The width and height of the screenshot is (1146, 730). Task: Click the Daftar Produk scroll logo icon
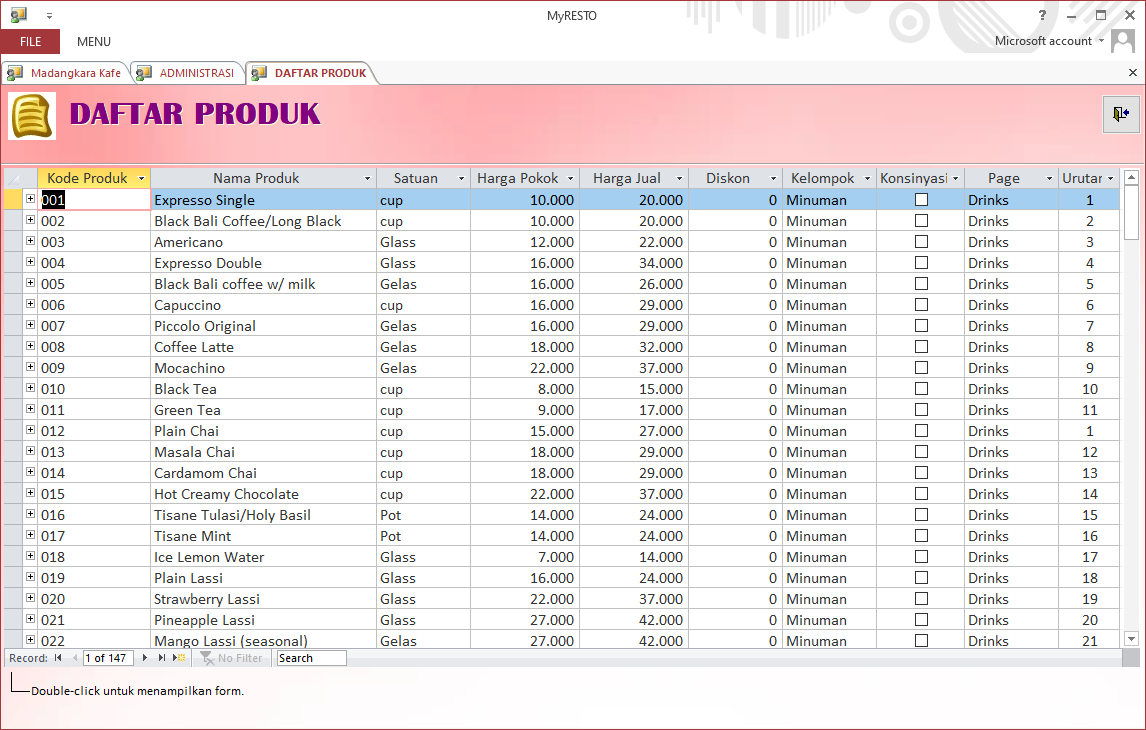(32, 116)
